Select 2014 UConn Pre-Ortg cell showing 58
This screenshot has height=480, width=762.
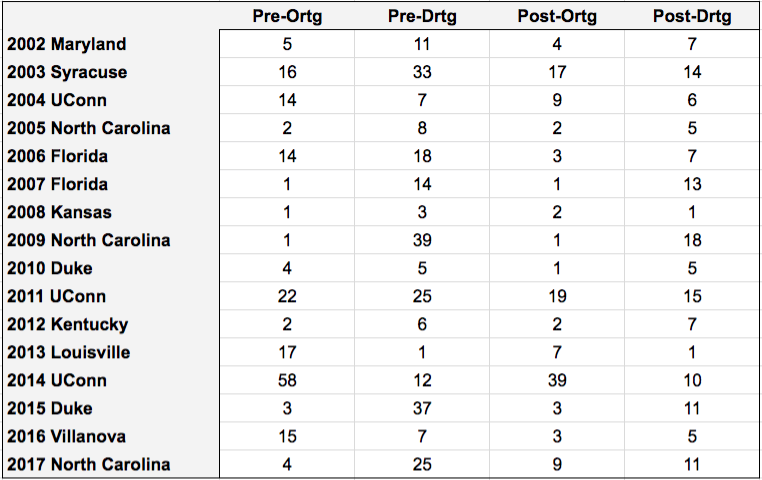(x=287, y=380)
